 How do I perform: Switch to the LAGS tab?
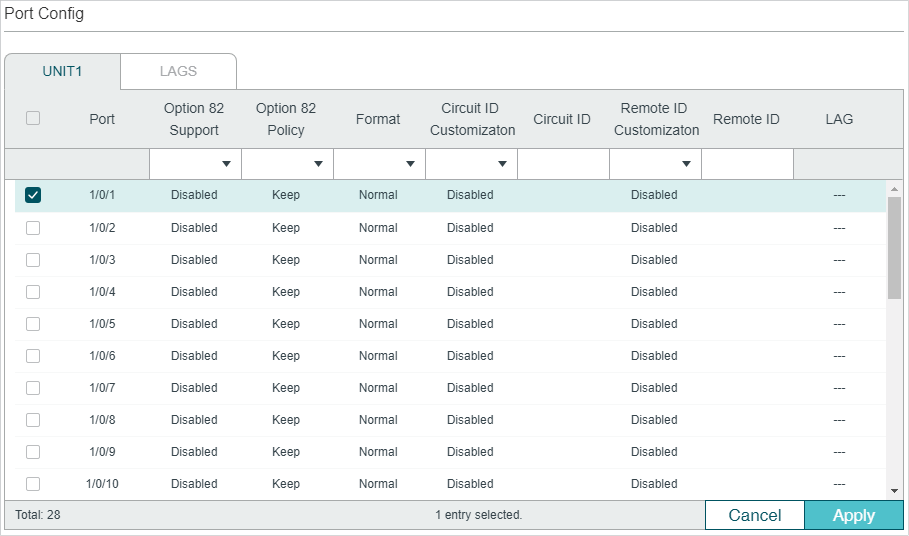click(178, 72)
